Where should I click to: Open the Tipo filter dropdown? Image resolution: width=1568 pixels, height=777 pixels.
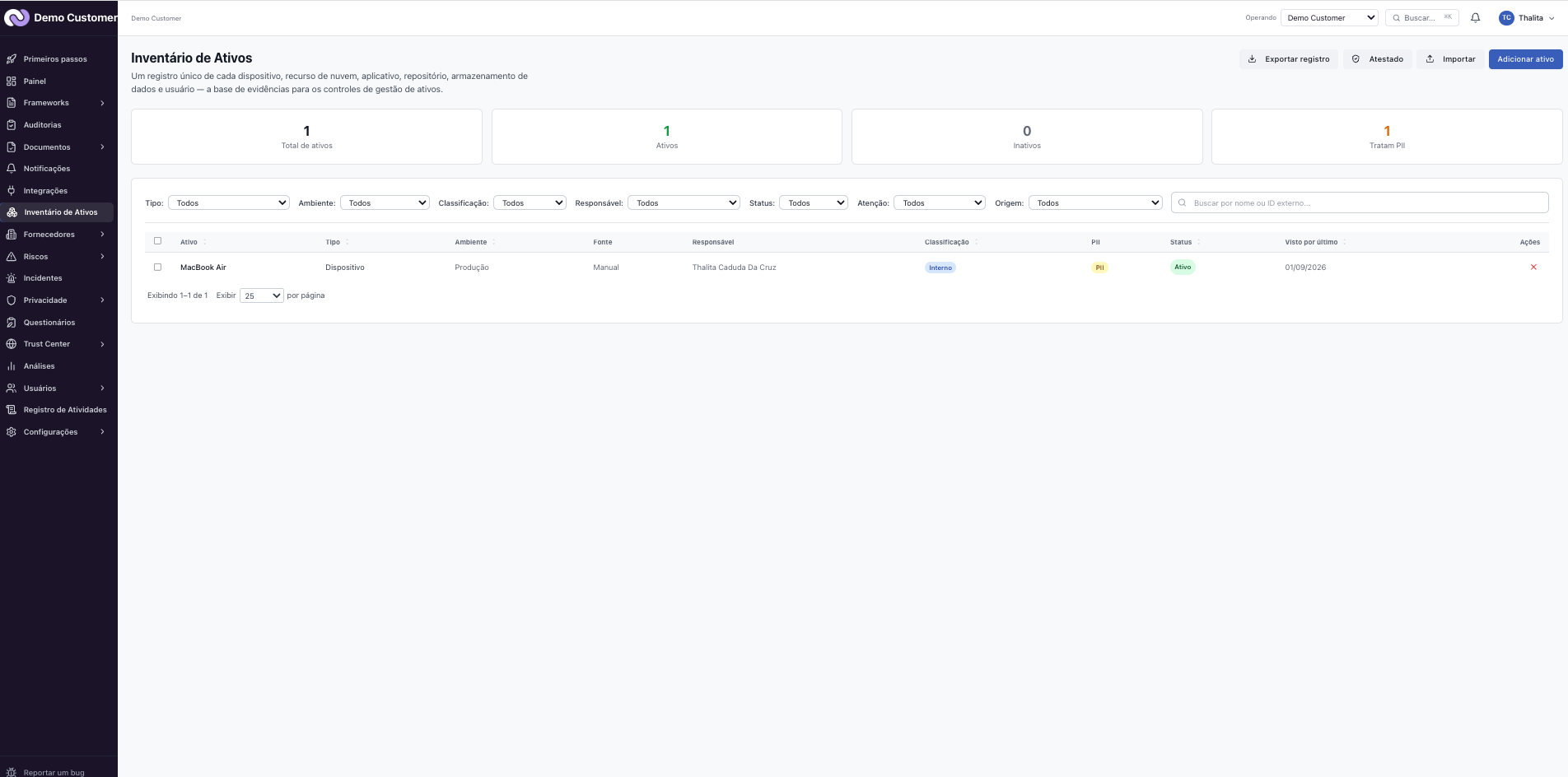pyautogui.click(x=229, y=202)
